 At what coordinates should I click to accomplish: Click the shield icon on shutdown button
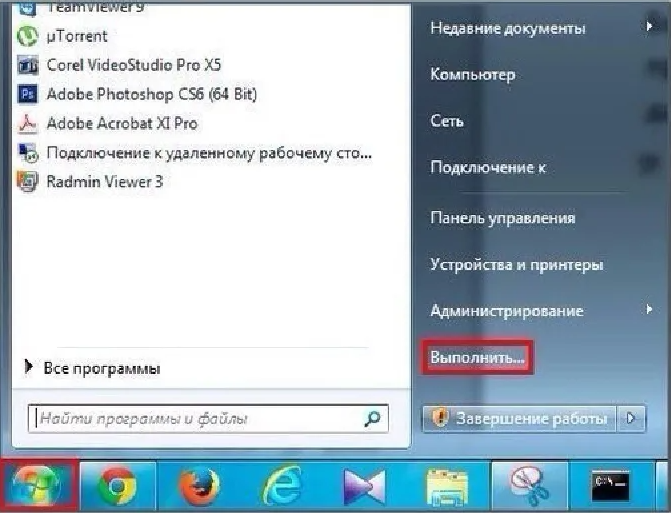439,418
